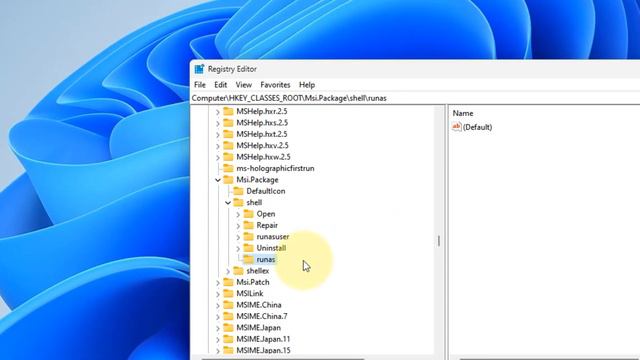Click the Msi.Patch folder icon
The height and width of the screenshot is (360, 640).
pyautogui.click(x=228, y=282)
